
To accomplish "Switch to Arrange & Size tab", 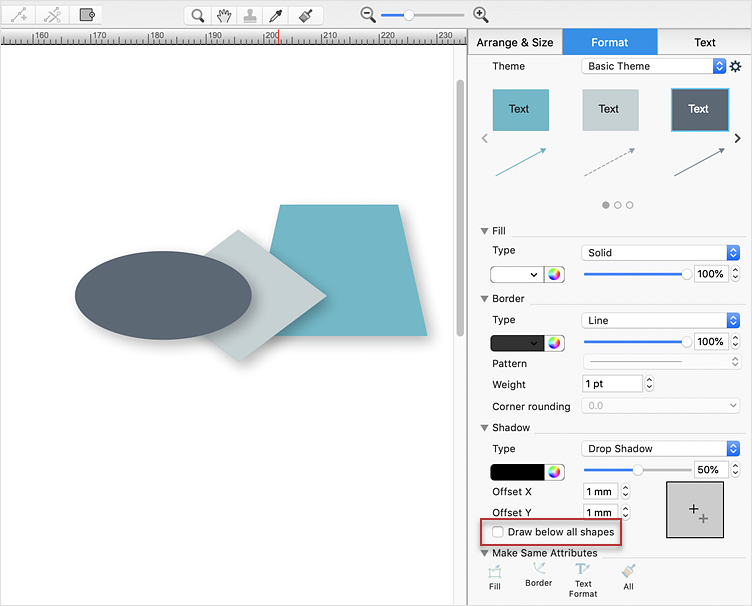I will click(514, 42).
